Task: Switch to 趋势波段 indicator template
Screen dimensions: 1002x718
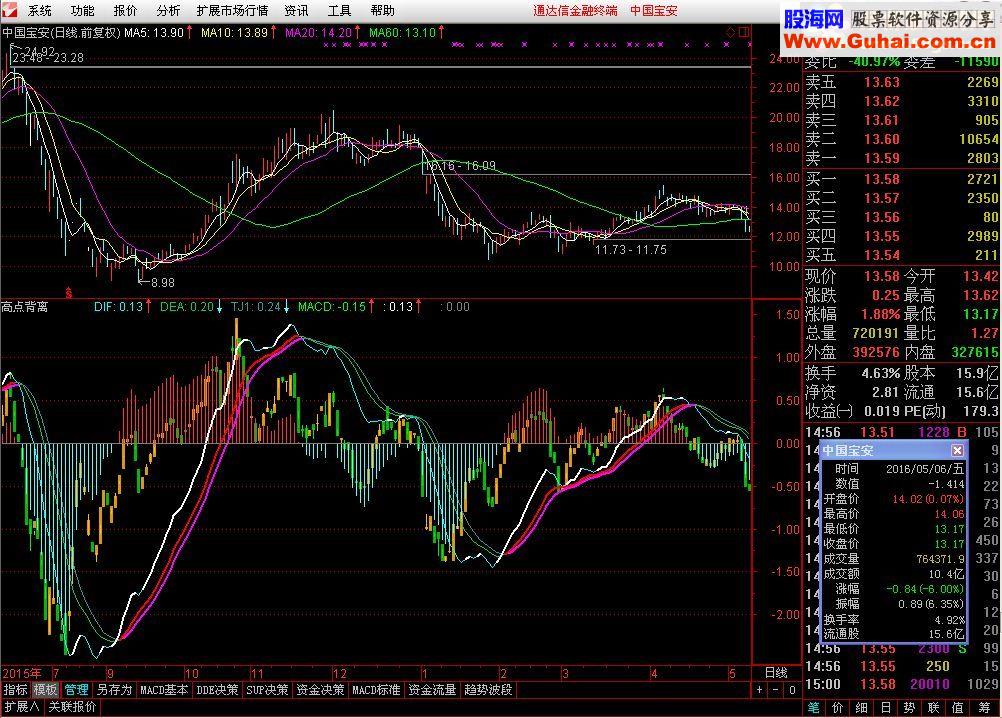Action: coord(488,690)
